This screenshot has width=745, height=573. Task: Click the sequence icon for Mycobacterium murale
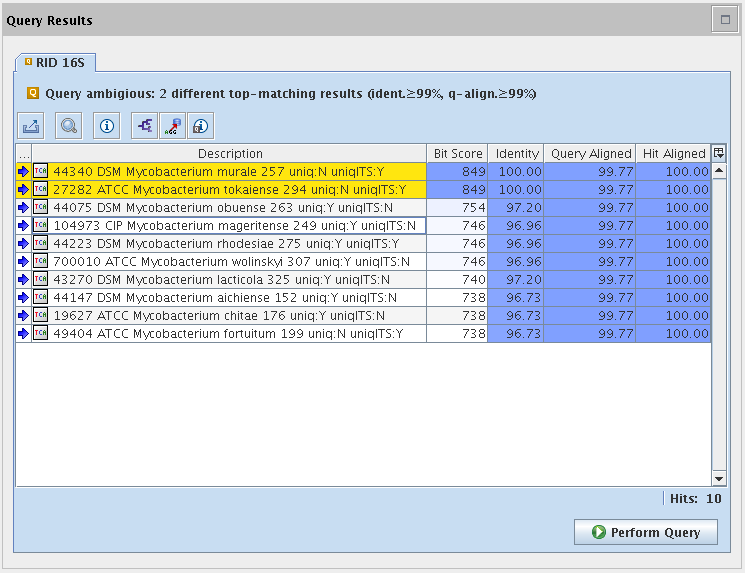41,172
